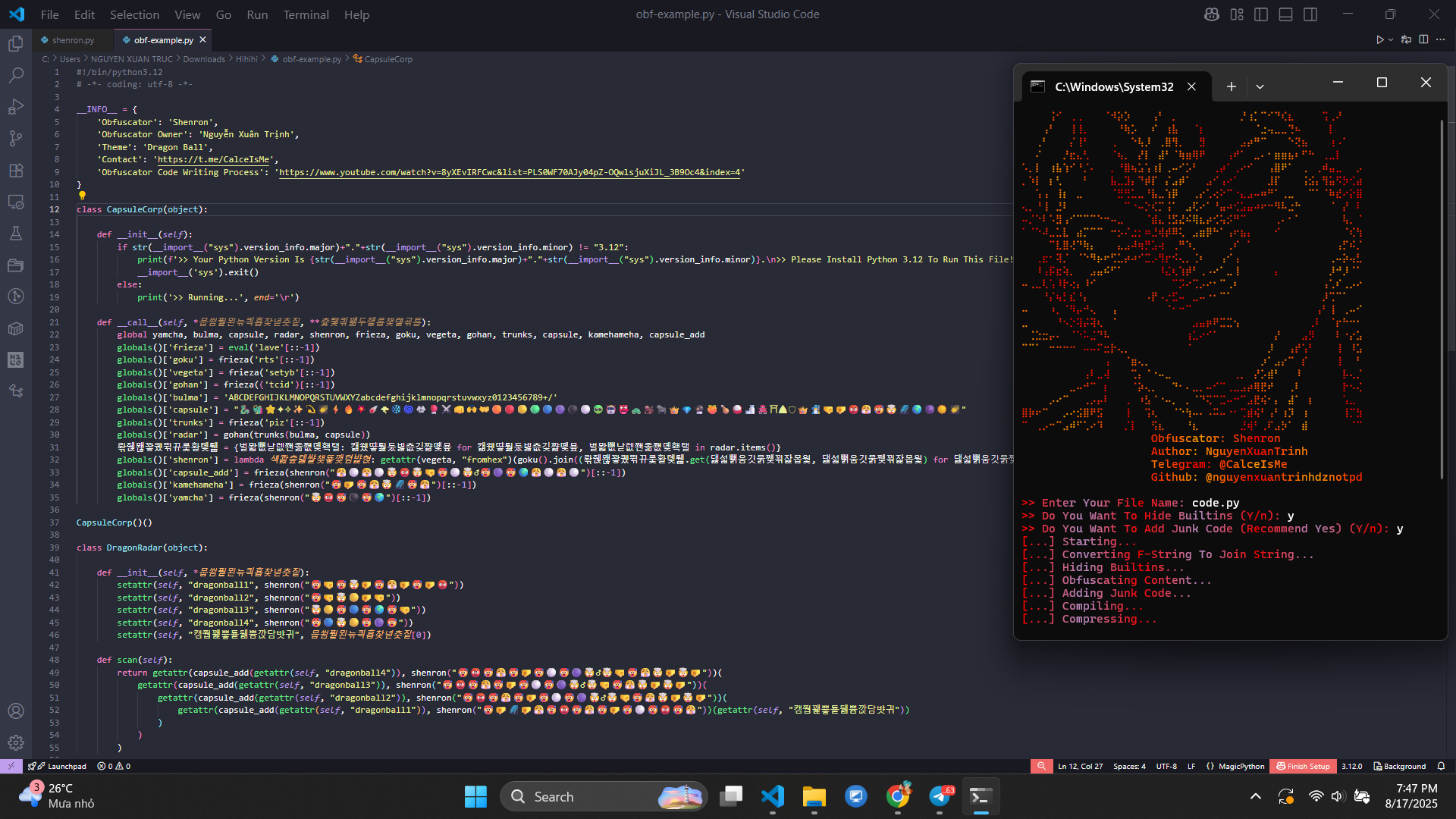
Task: Show hidden system tray icons
Action: [x=1256, y=796]
